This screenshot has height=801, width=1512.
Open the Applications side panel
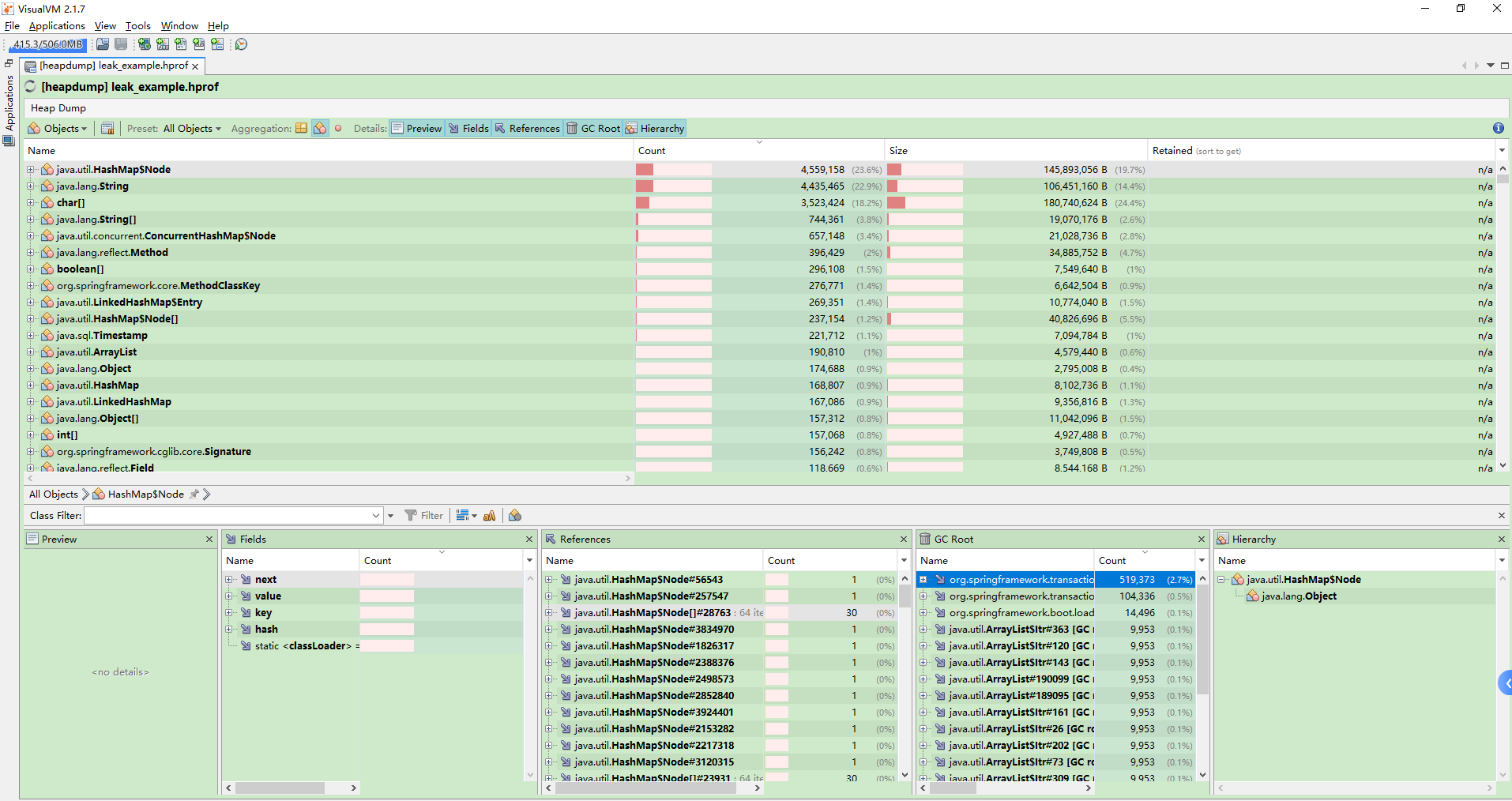tap(9, 103)
